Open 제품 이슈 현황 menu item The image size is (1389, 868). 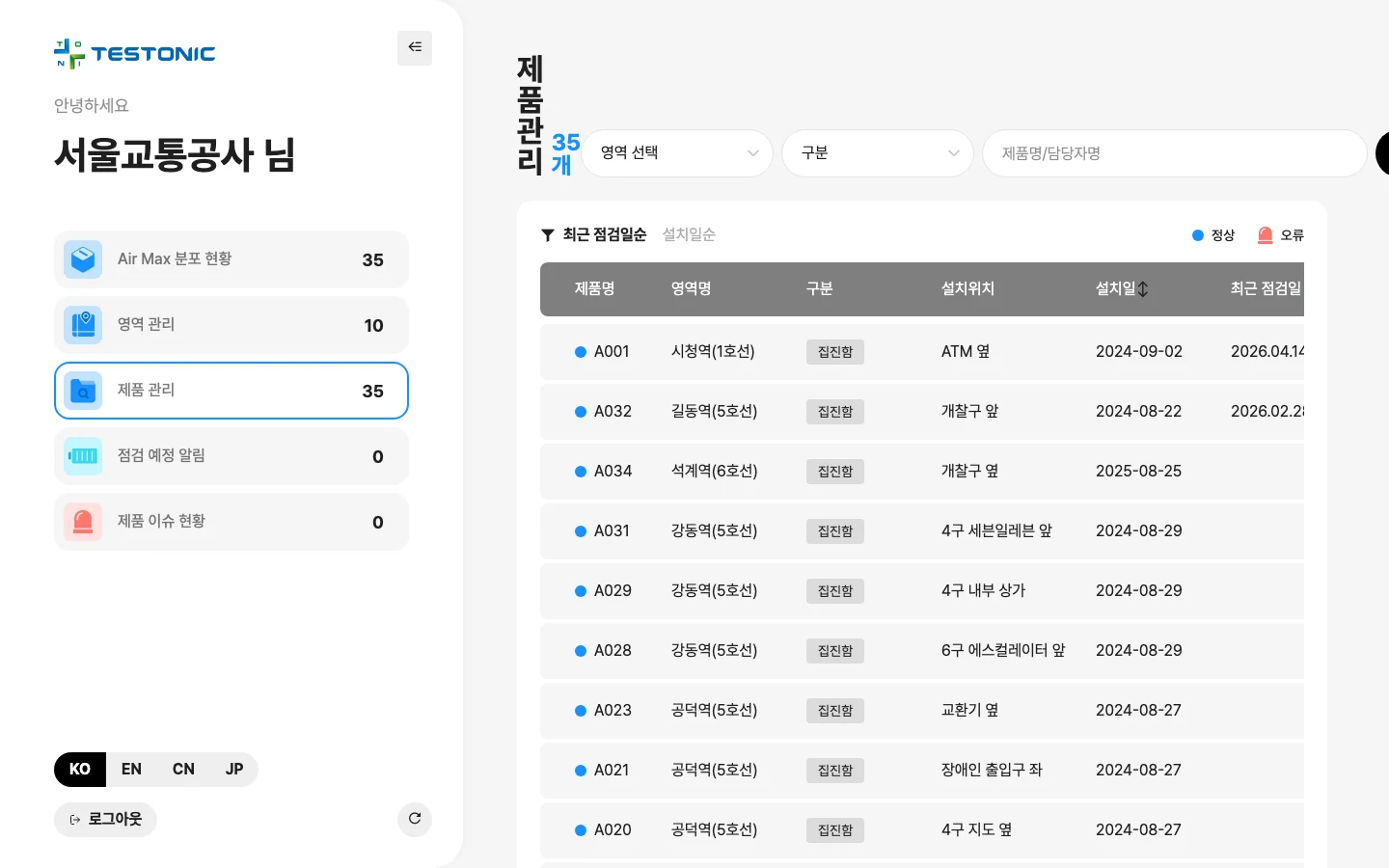(231, 522)
